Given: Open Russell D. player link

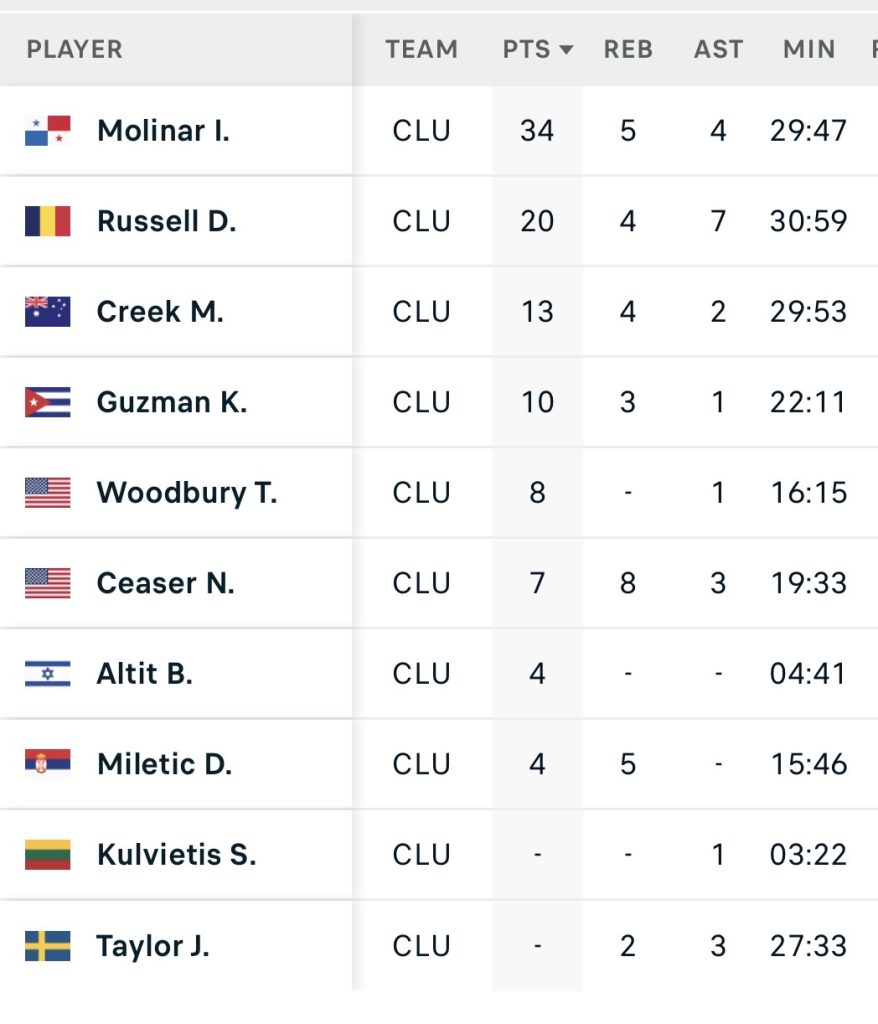Looking at the screenshot, I should click(167, 221).
